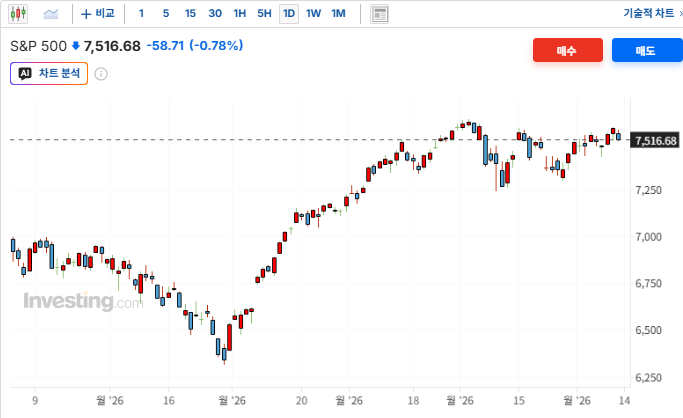Viewport: 683px width, 418px height.
Task: Select the candlestick chart type icon
Action: [18, 14]
